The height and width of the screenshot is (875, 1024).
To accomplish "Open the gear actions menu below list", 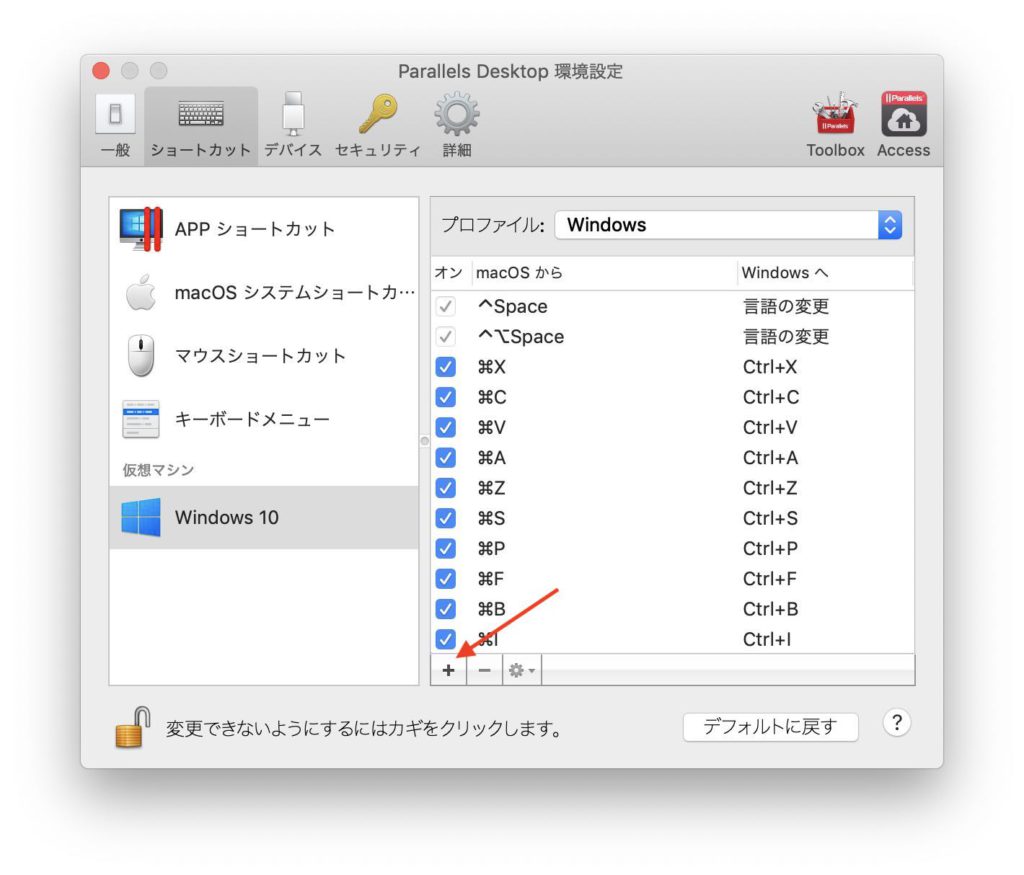I will (522, 670).
